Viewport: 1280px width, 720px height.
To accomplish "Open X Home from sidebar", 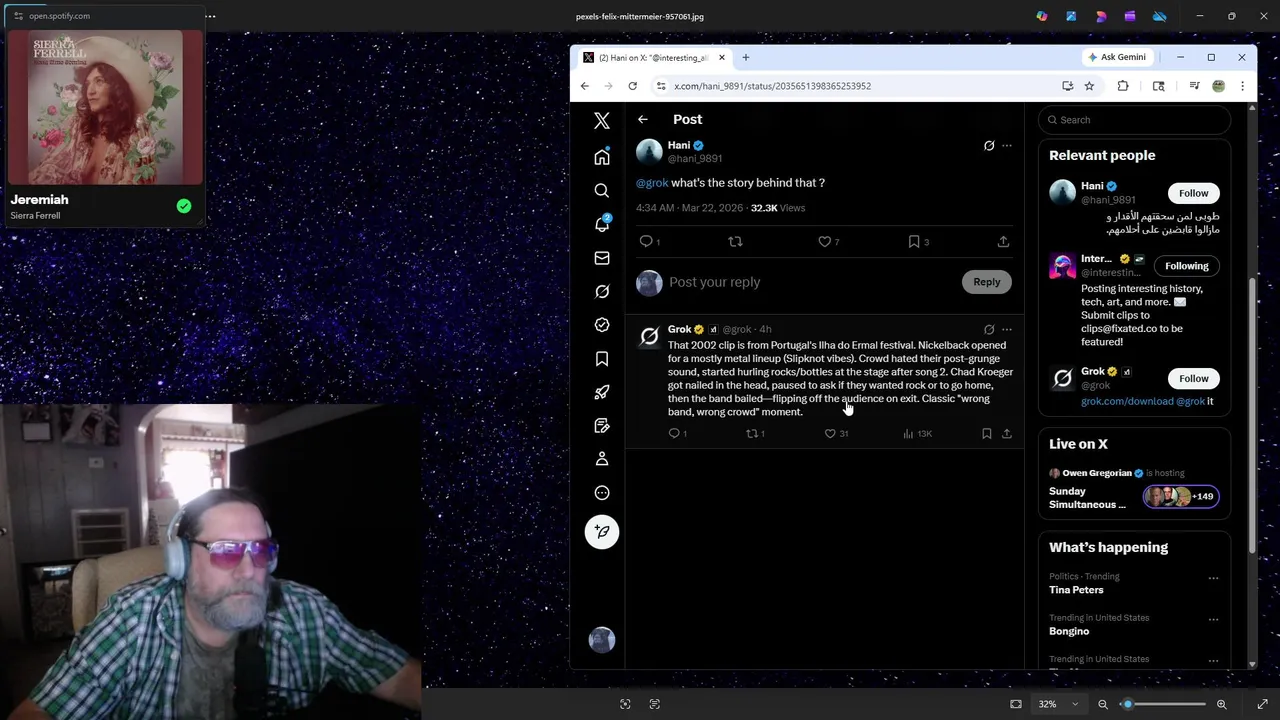I will [x=602, y=157].
